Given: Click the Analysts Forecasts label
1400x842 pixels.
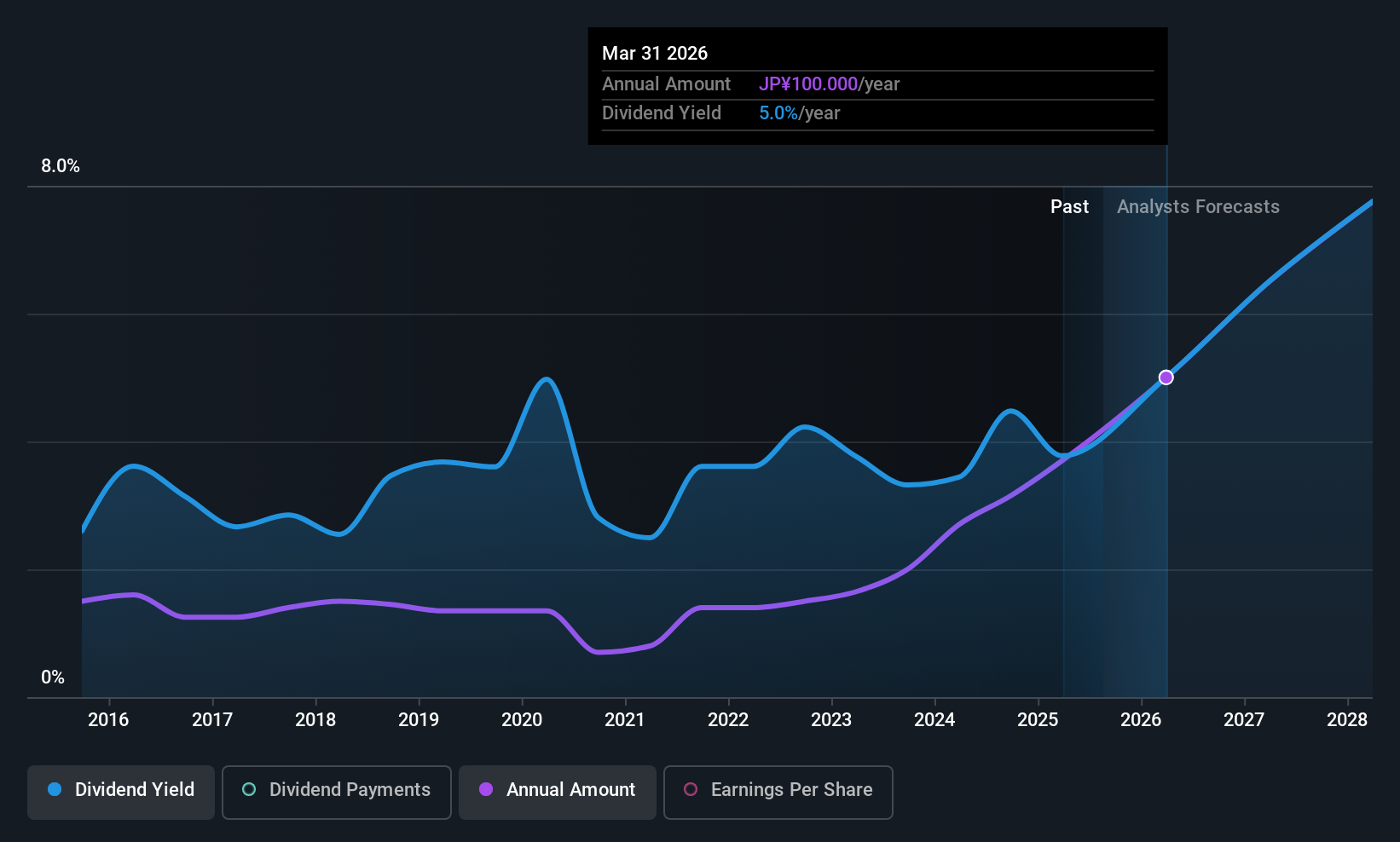Looking at the screenshot, I should 1198,207.
